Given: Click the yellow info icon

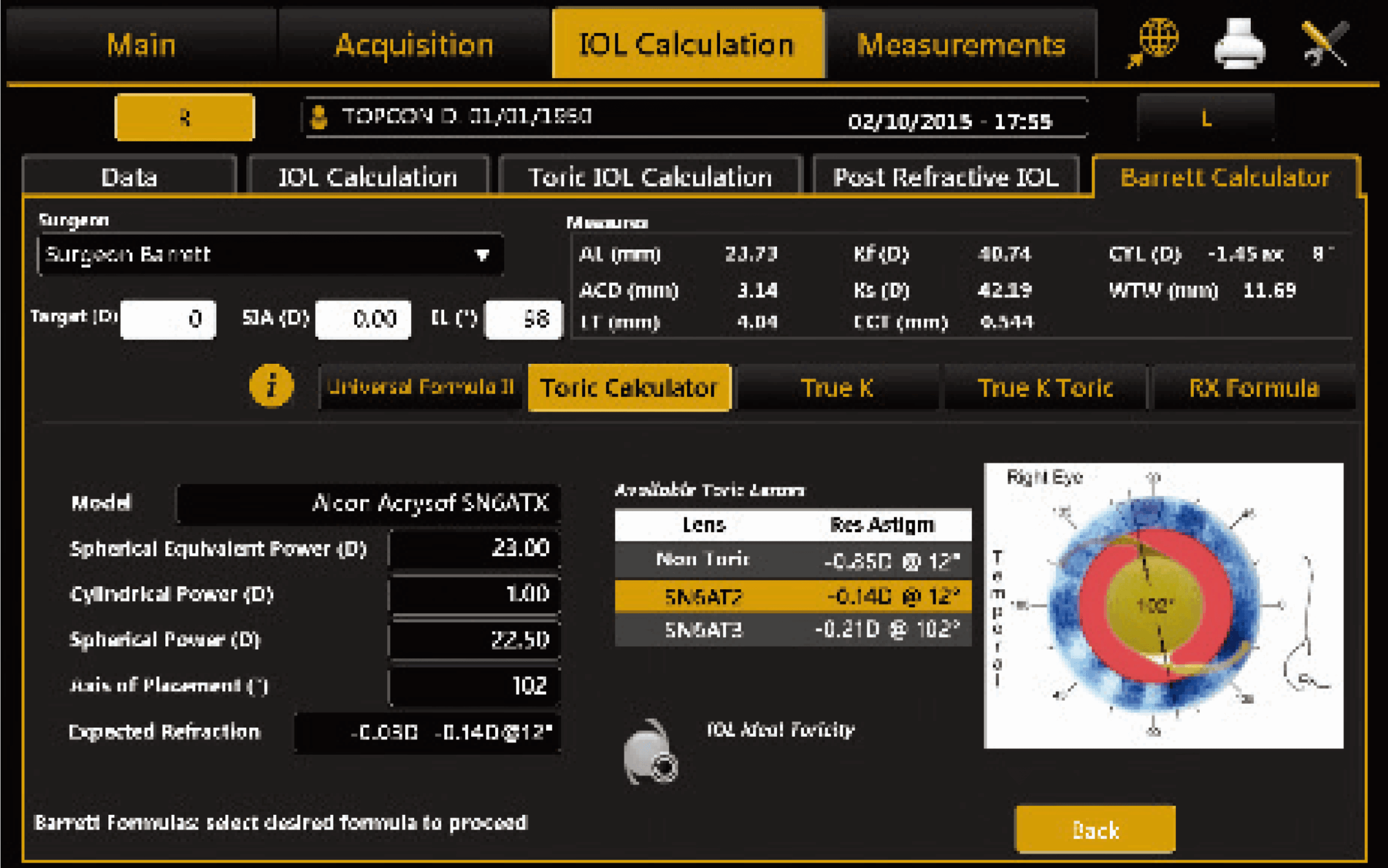Looking at the screenshot, I should (272, 386).
